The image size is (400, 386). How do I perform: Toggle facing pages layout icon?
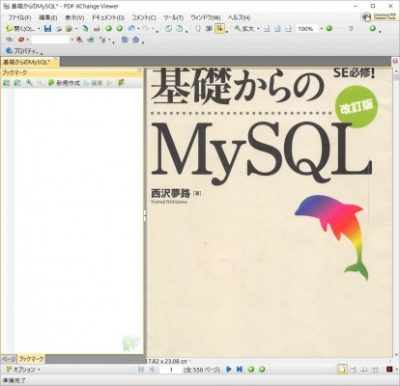coord(364,369)
